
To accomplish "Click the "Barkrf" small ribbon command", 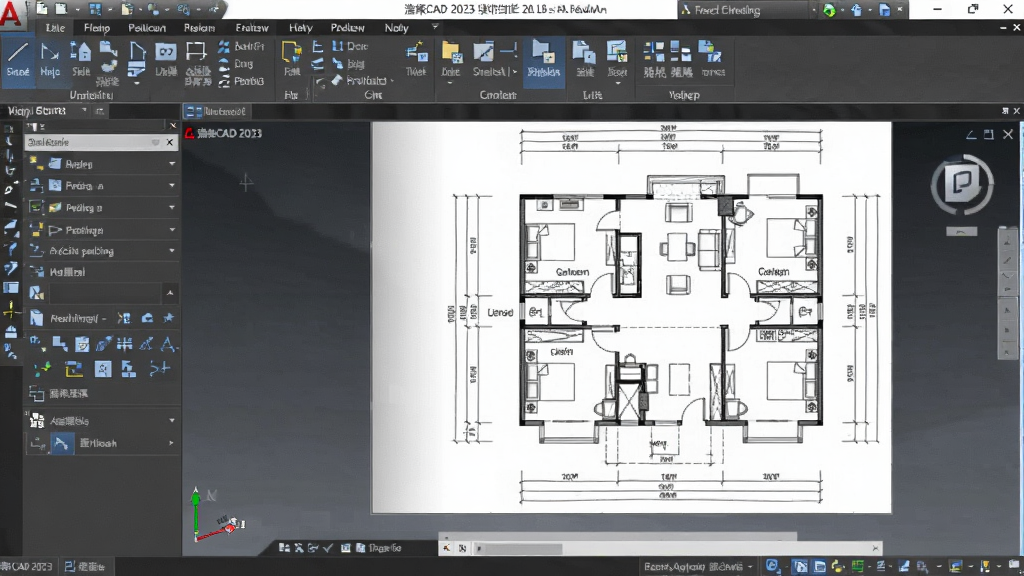I will tap(242, 46).
